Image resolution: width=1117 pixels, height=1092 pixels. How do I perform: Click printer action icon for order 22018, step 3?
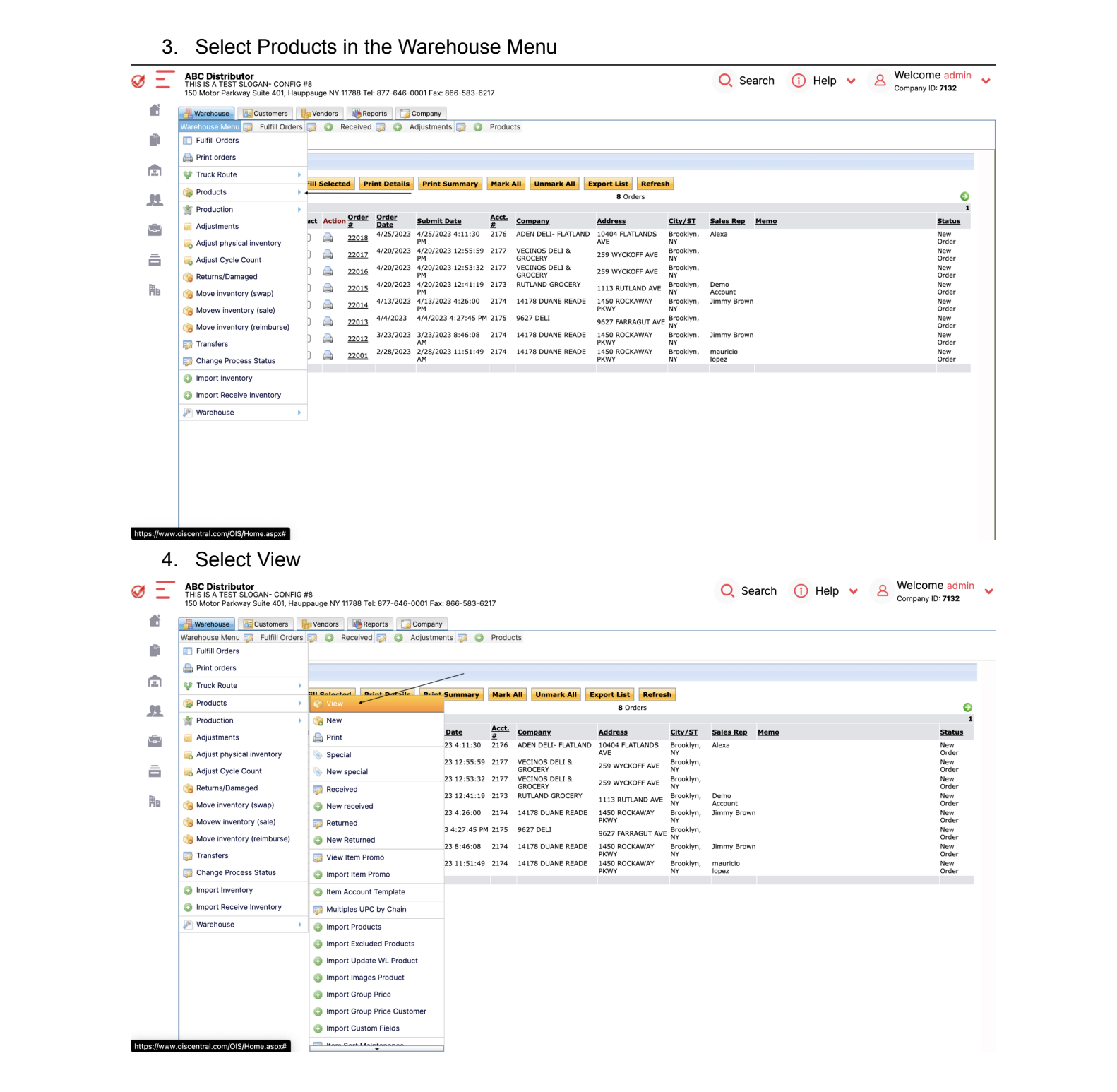tap(328, 237)
